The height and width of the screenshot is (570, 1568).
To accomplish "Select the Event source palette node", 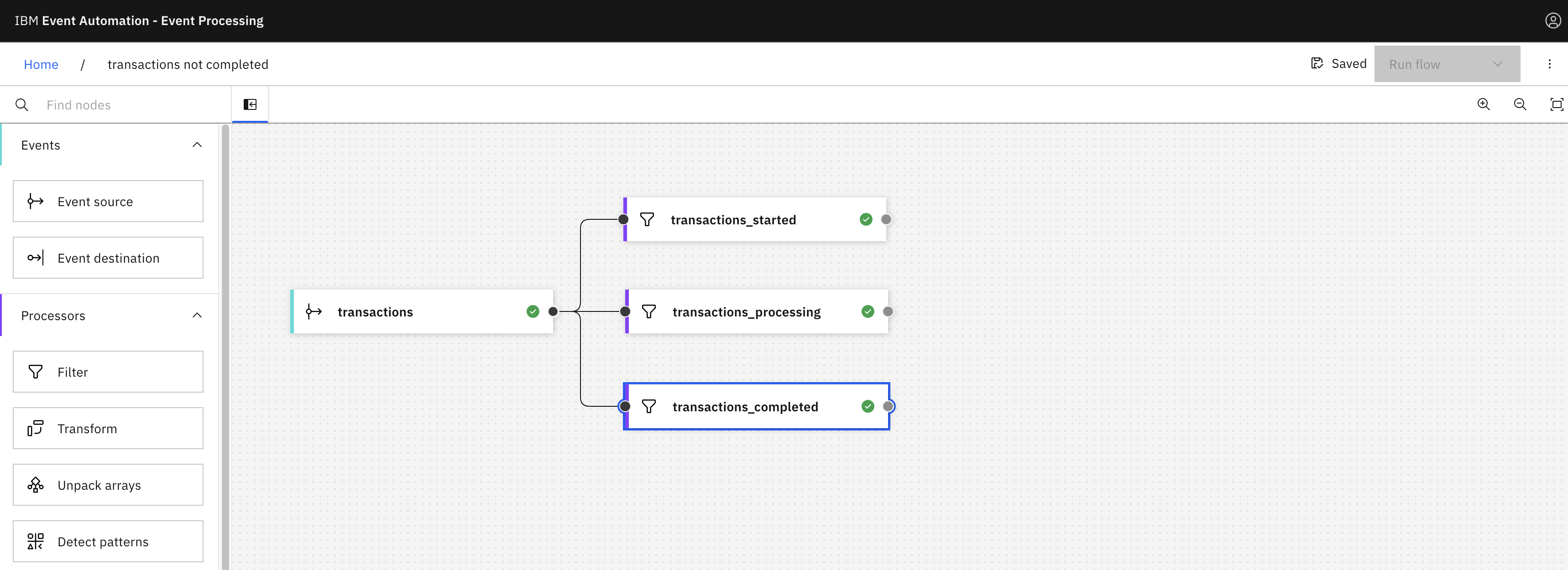I will pyautogui.click(x=108, y=202).
